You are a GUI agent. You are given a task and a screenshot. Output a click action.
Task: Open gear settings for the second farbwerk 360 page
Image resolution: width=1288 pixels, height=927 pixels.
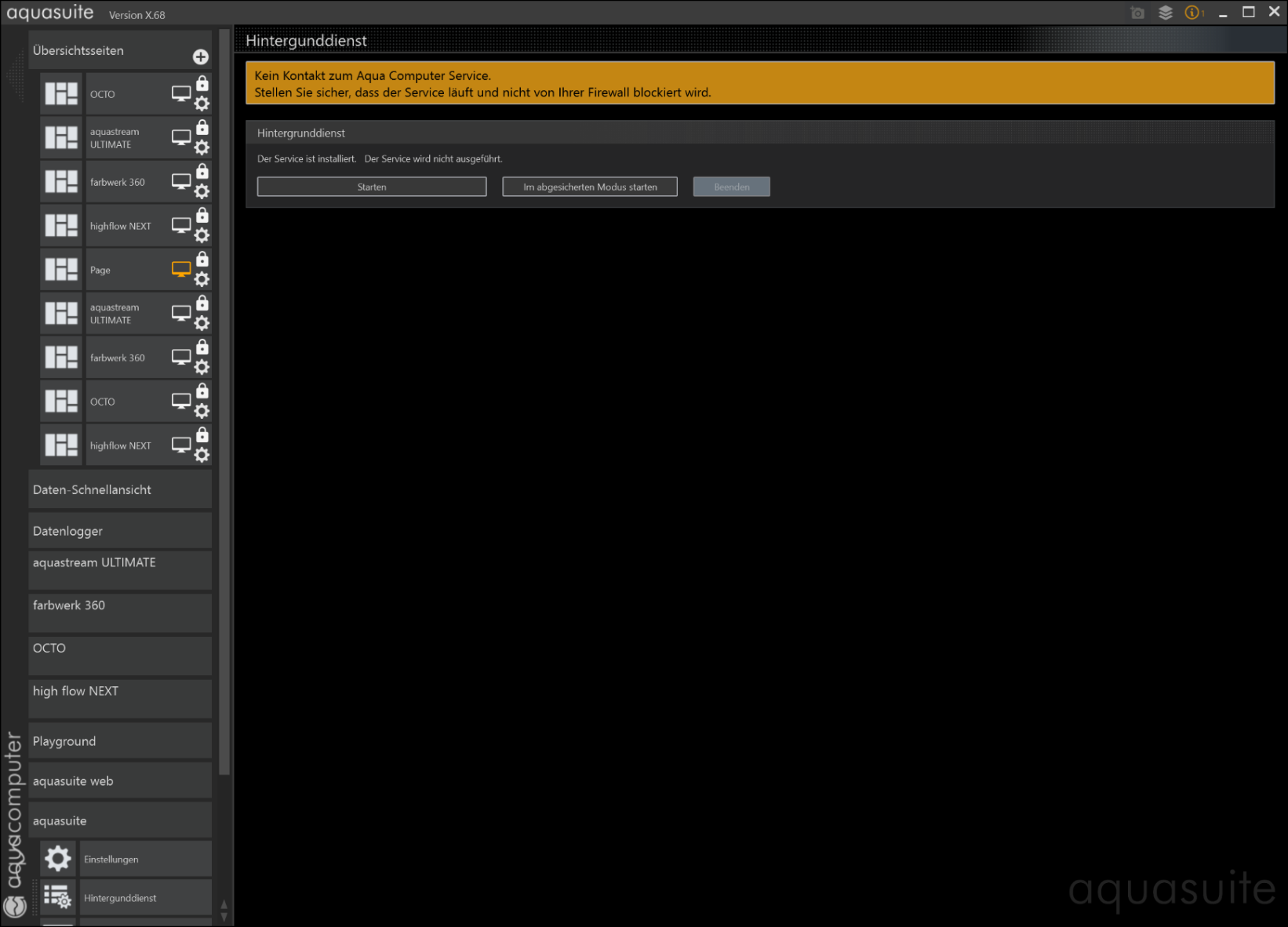pyautogui.click(x=202, y=367)
